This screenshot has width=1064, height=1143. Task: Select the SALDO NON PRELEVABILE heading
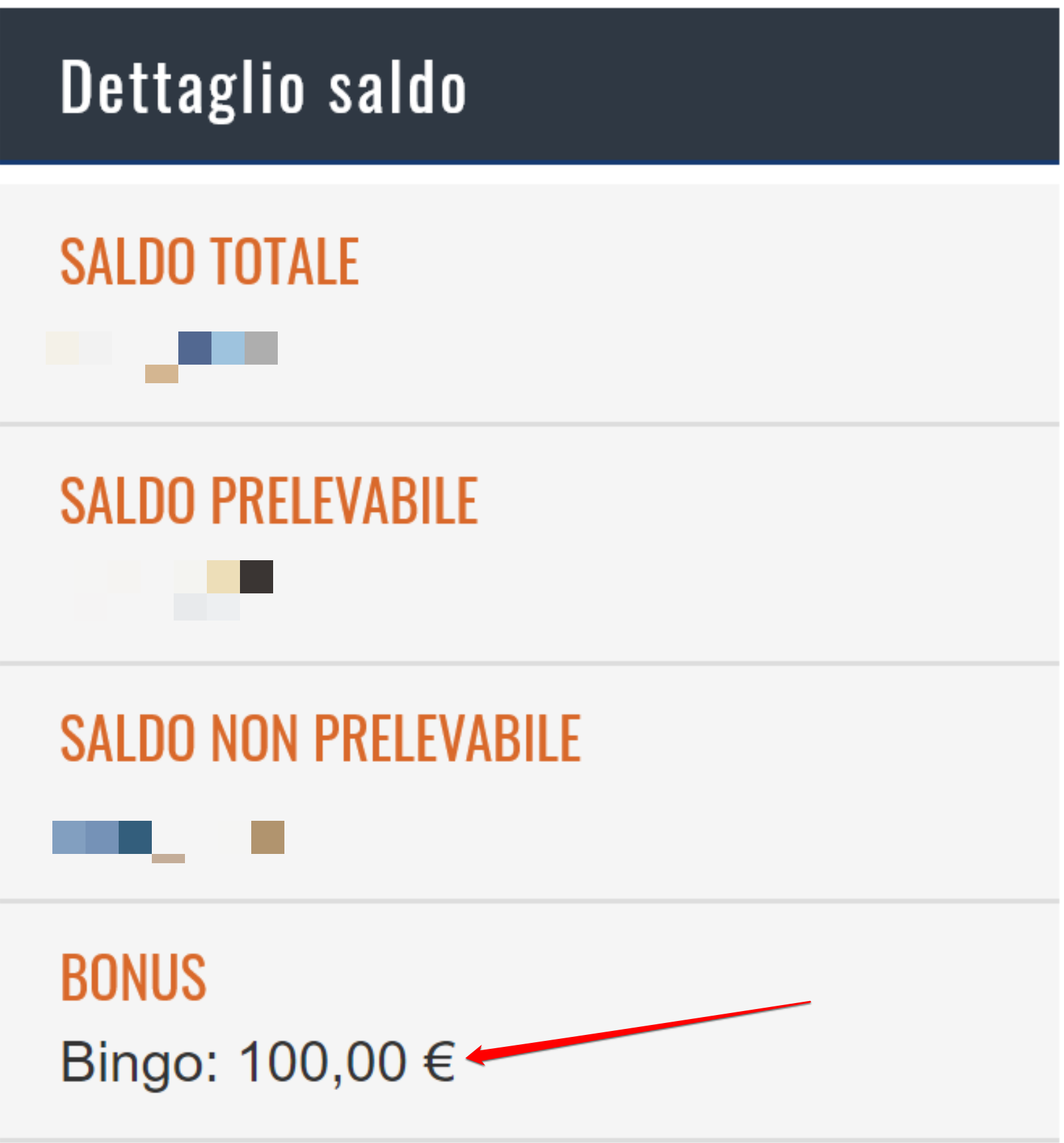click(x=321, y=738)
